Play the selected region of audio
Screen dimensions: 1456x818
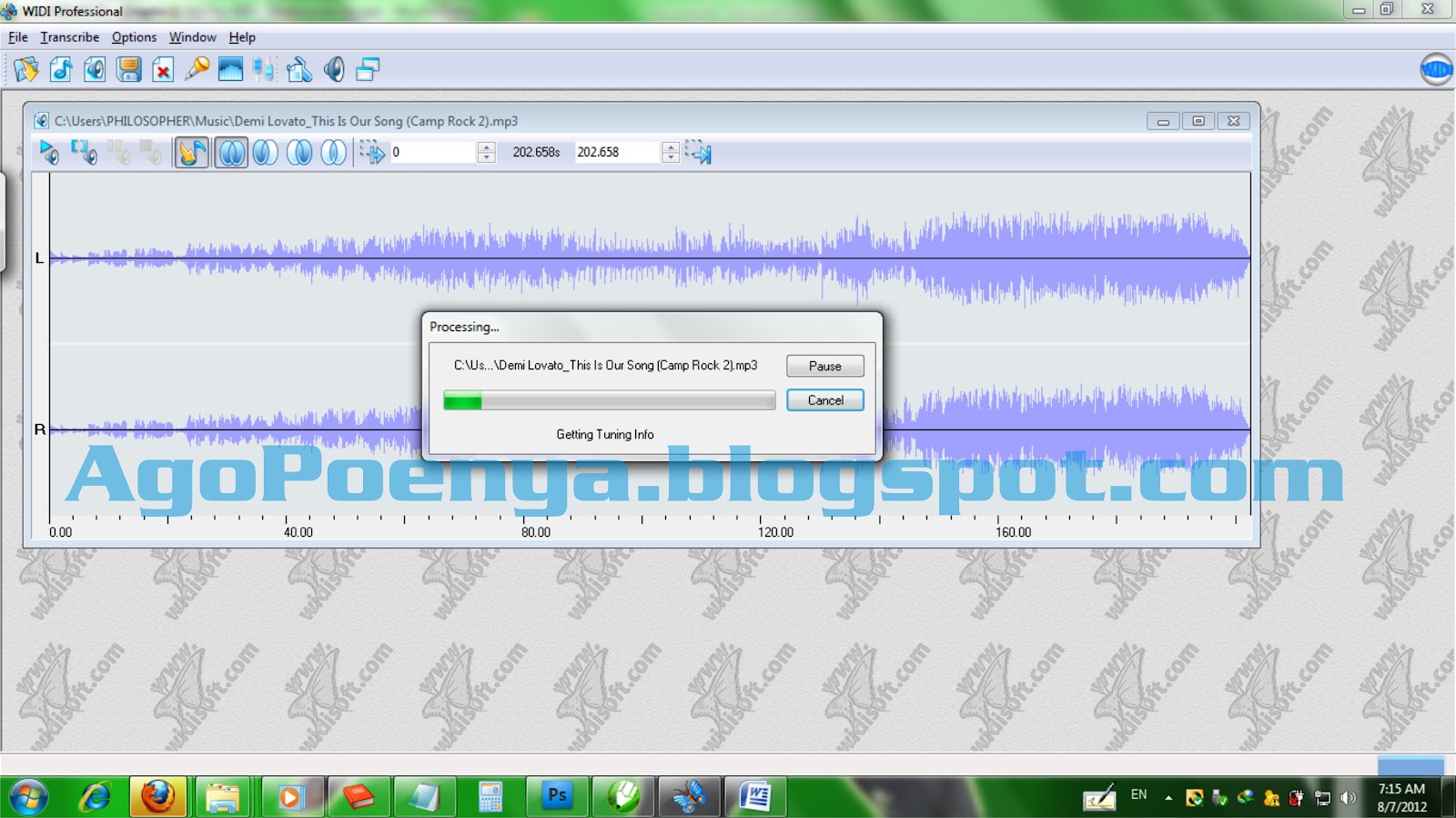(x=84, y=152)
